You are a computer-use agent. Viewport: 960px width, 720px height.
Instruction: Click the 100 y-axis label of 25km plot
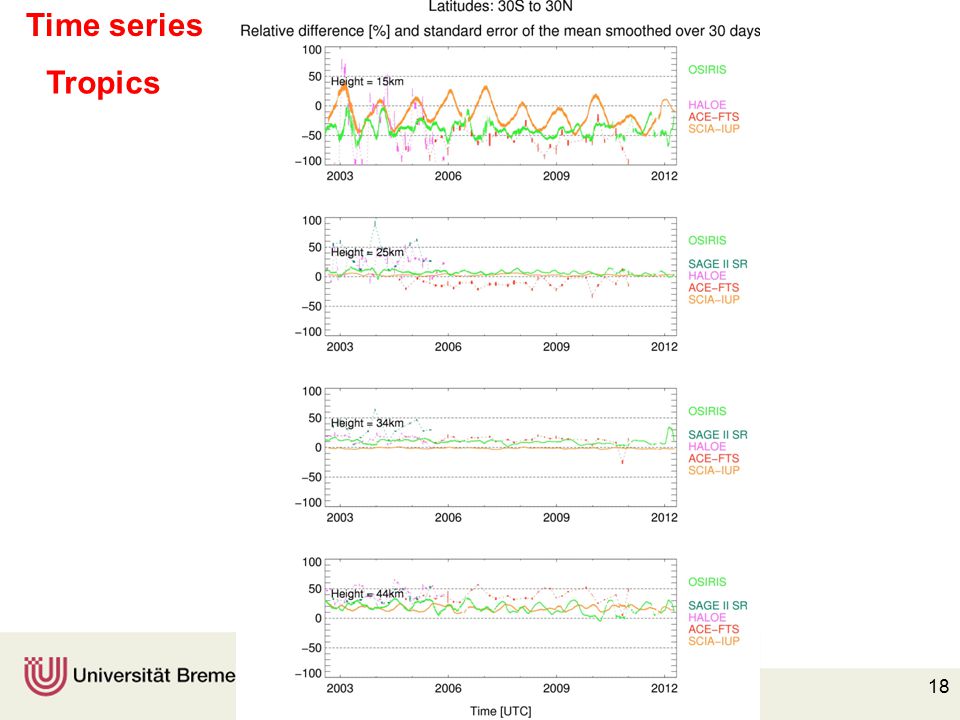(x=312, y=221)
